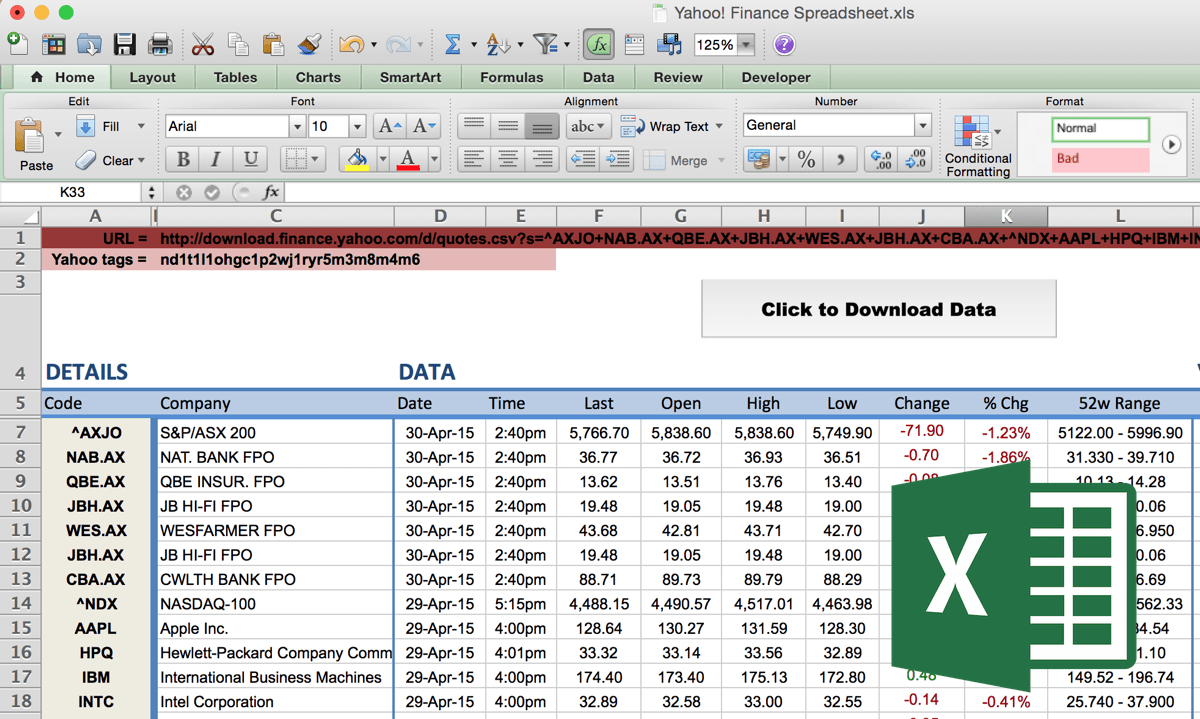The image size is (1200, 719).
Task: Click the Print icon in toolbar
Action: [x=160, y=44]
